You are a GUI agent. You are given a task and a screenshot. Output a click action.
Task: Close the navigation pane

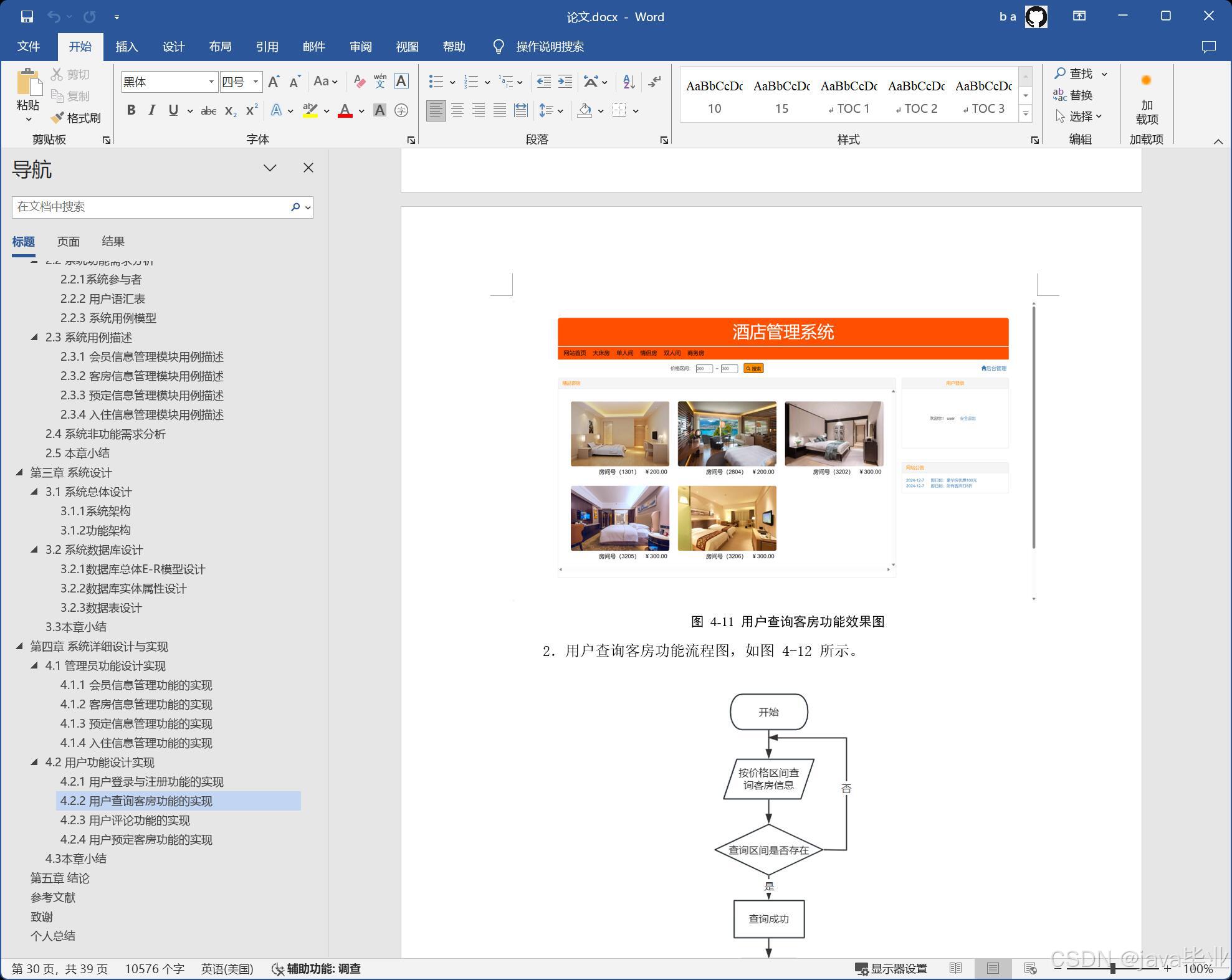click(x=308, y=168)
